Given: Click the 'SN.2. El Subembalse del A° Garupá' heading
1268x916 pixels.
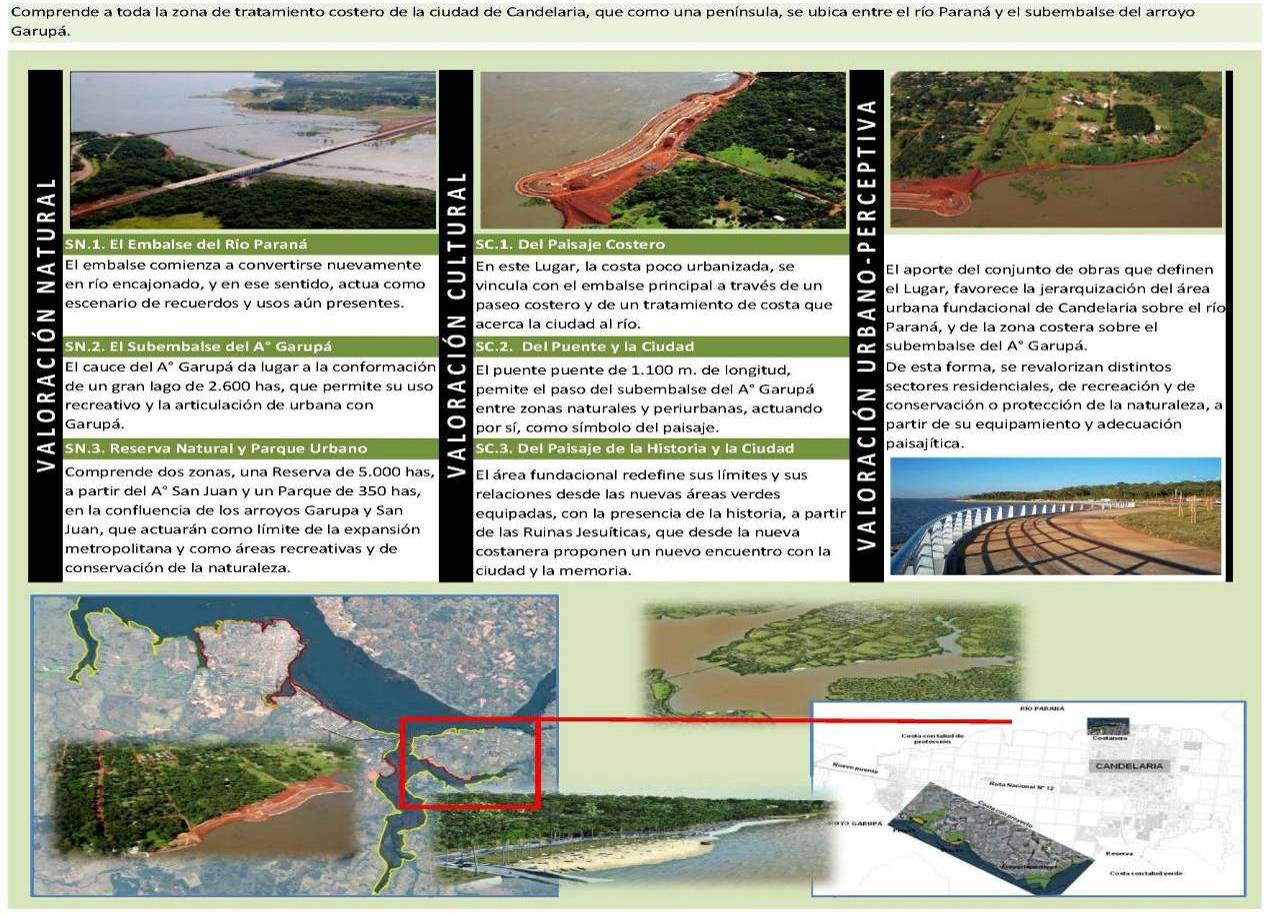Looking at the screenshot, I should [x=197, y=347].
